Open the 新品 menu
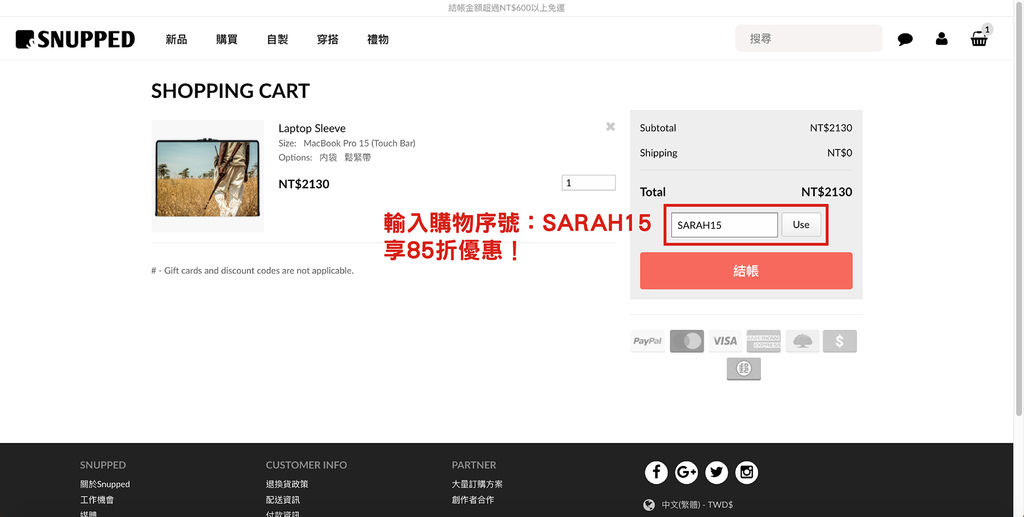The width and height of the screenshot is (1024, 517). [176, 39]
